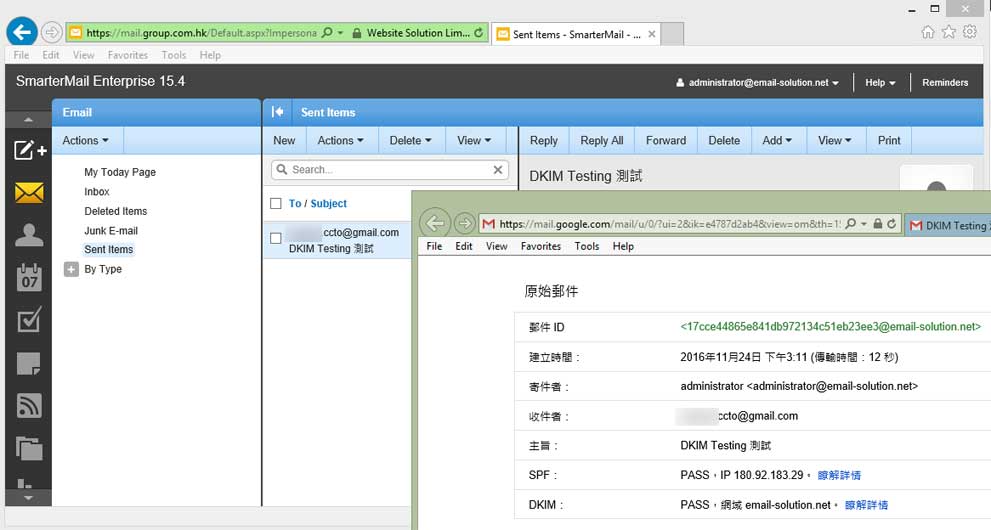991x530 pixels.
Task: Open the Inbox folder
Action: (x=97, y=191)
